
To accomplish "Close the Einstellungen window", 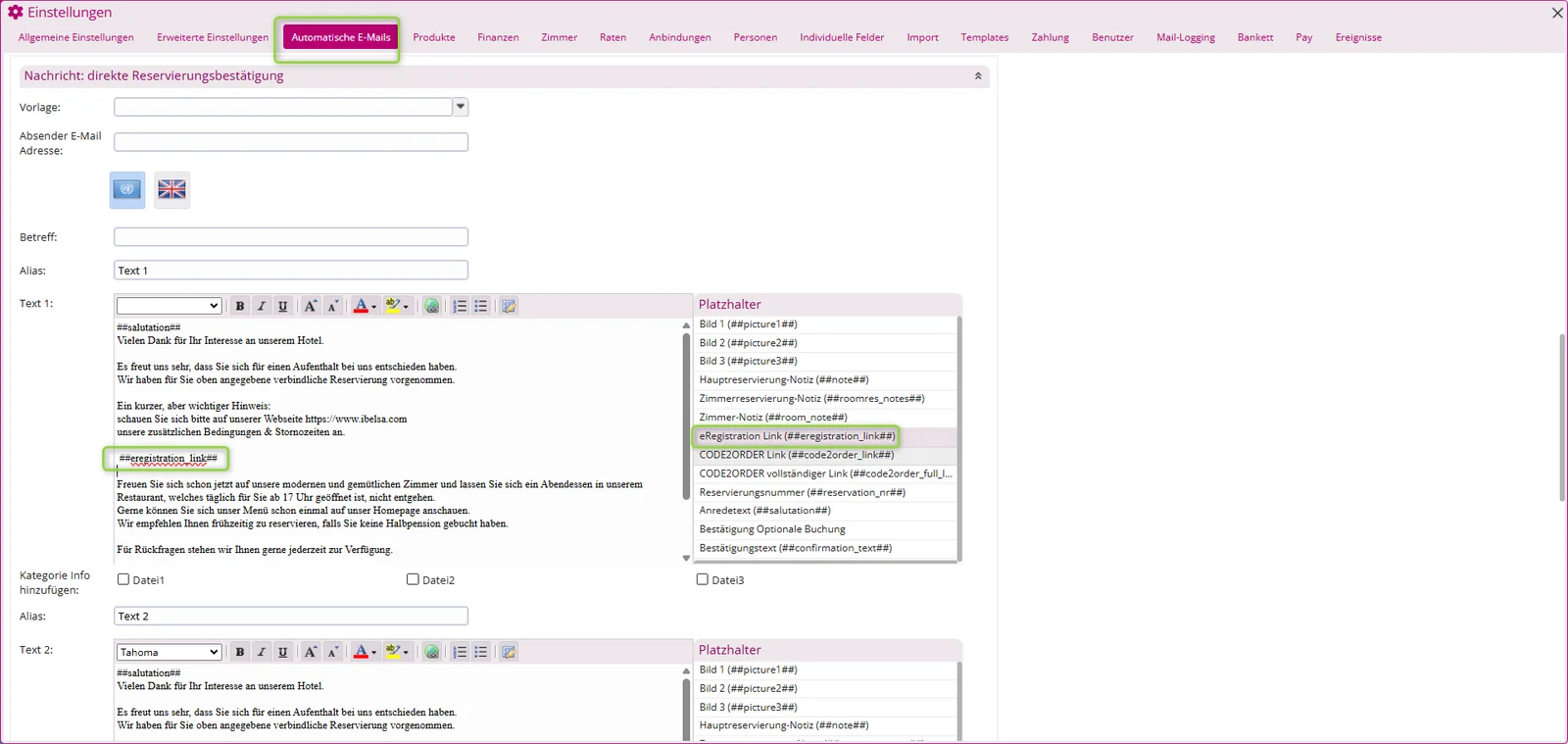I will pos(1557,13).
